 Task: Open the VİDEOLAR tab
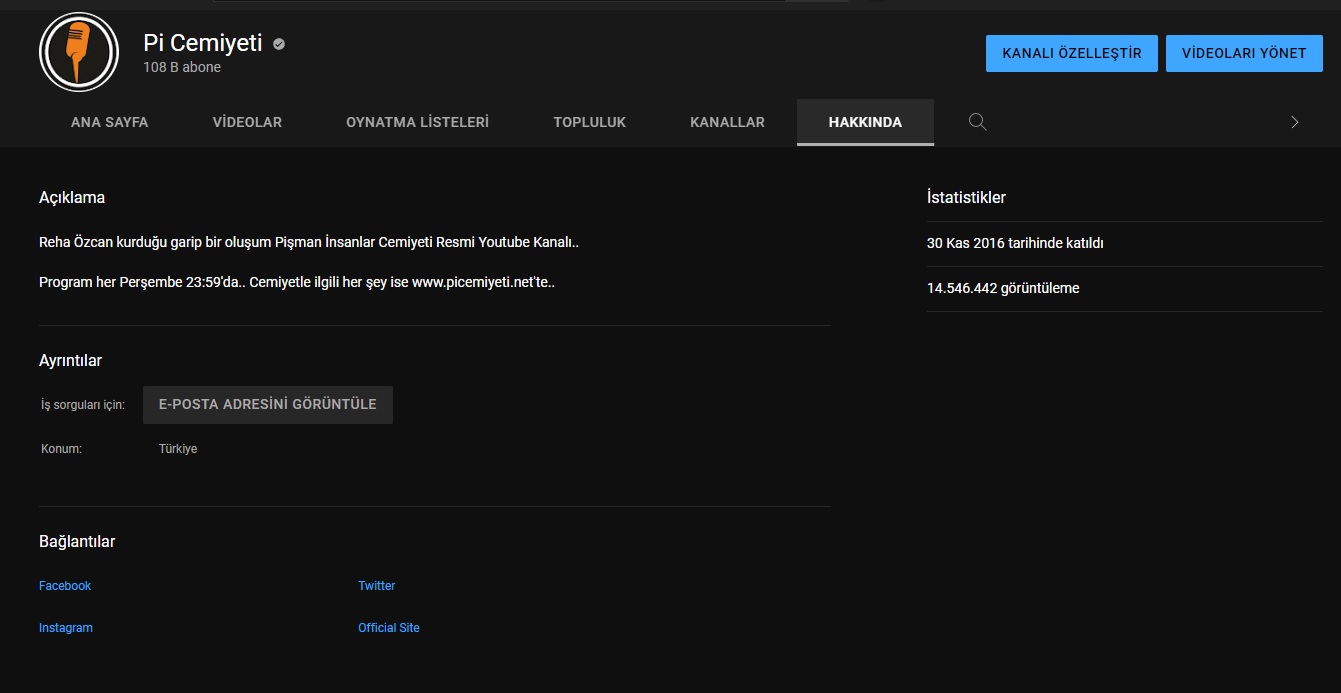click(247, 122)
